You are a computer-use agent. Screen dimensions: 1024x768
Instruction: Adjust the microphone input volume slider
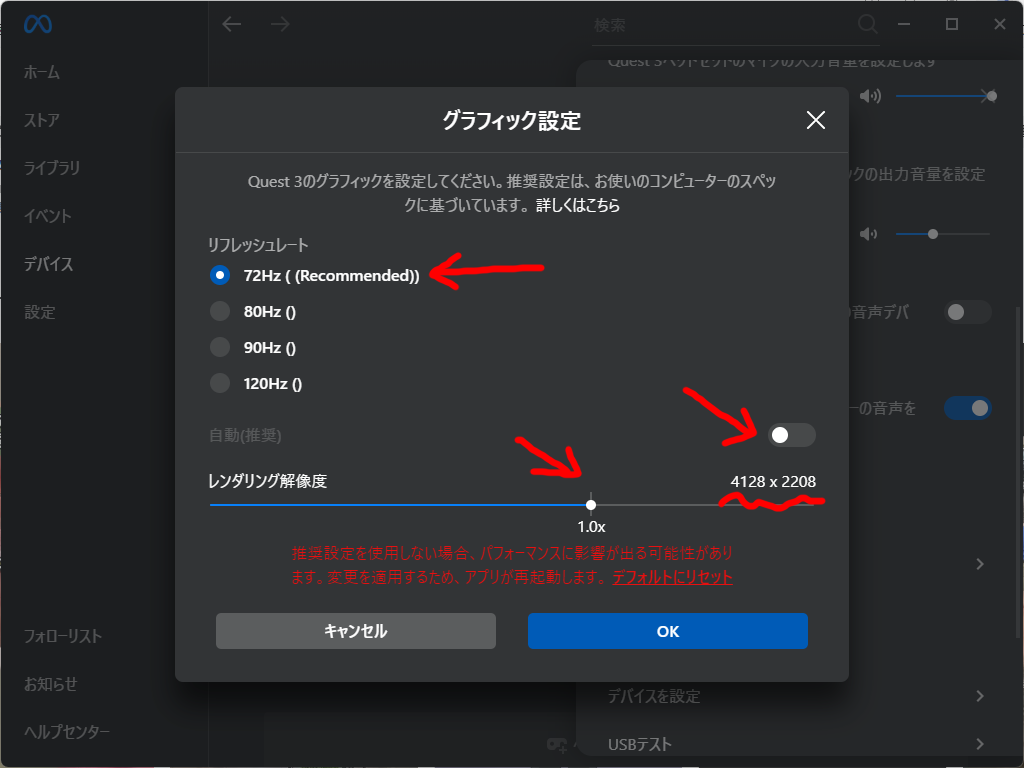coord(946,96)
